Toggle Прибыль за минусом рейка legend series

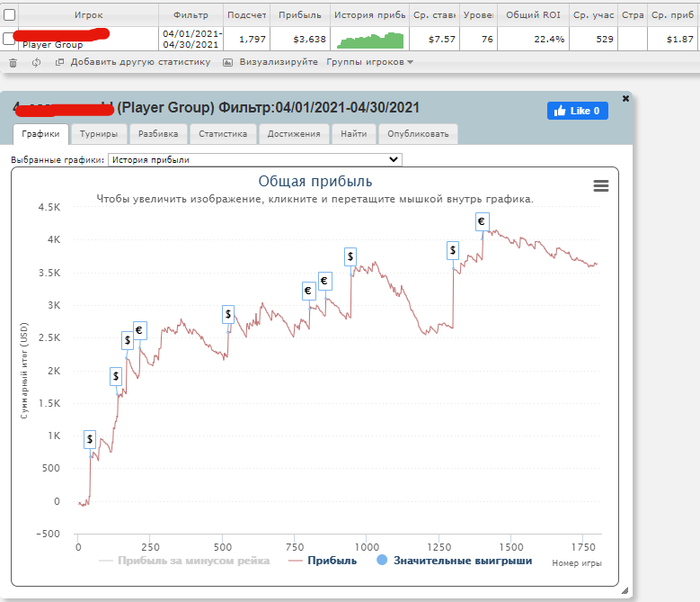[x=184, y=560]
